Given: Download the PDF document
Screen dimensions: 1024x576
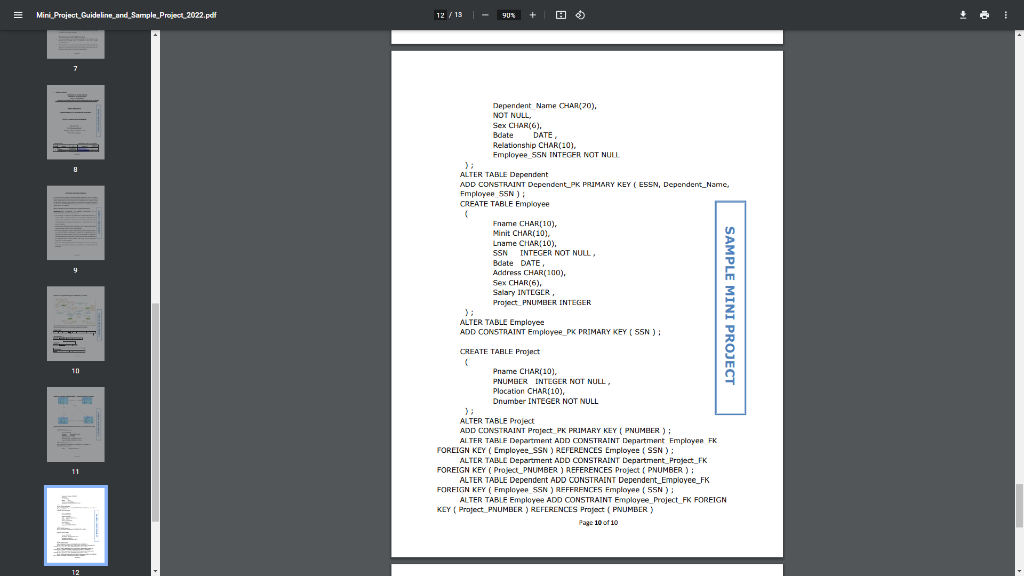Looking at the screenshot, I should coord(962,15).
